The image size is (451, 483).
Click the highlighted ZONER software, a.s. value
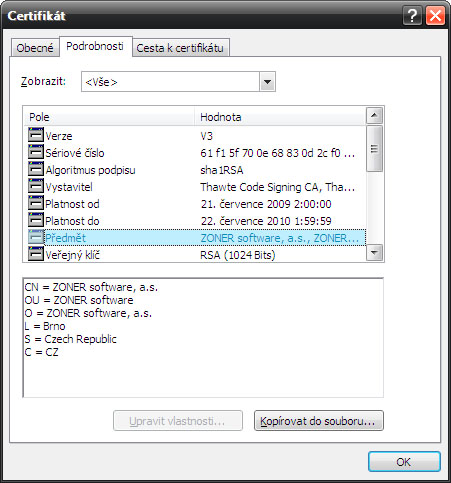tap(280, 238)
